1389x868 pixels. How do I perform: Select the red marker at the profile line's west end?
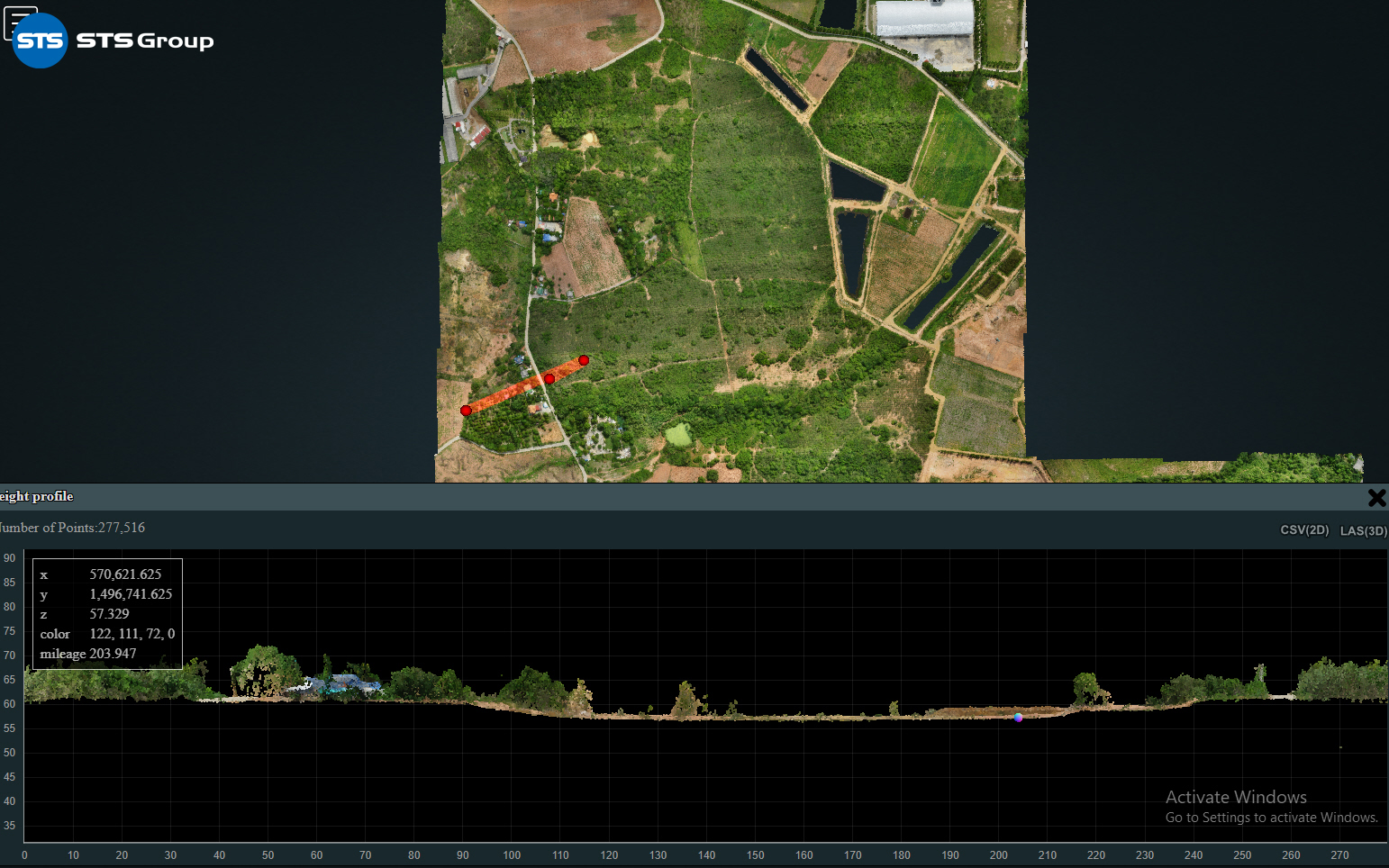[466, 411]
